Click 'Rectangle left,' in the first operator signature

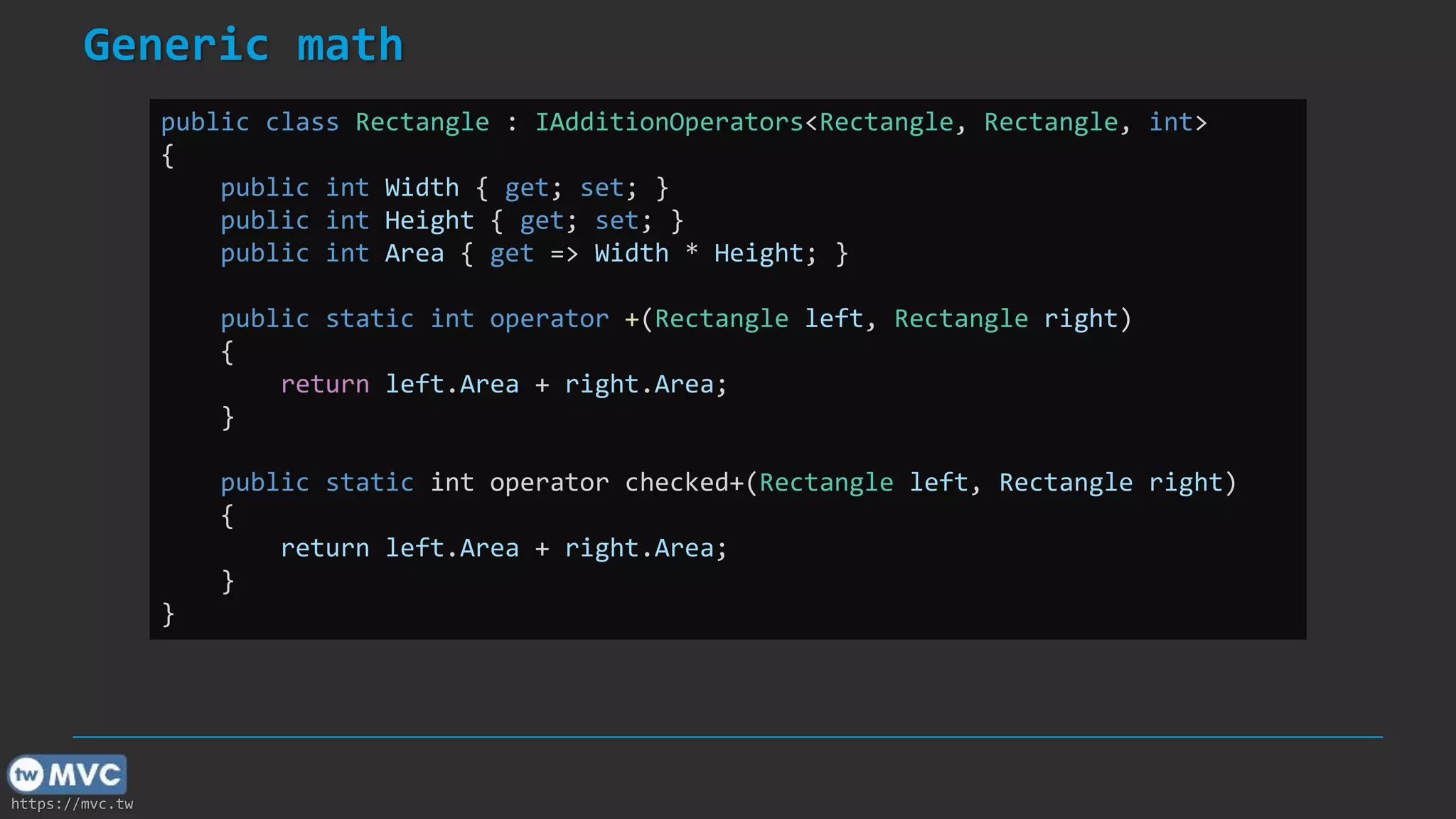766,319
